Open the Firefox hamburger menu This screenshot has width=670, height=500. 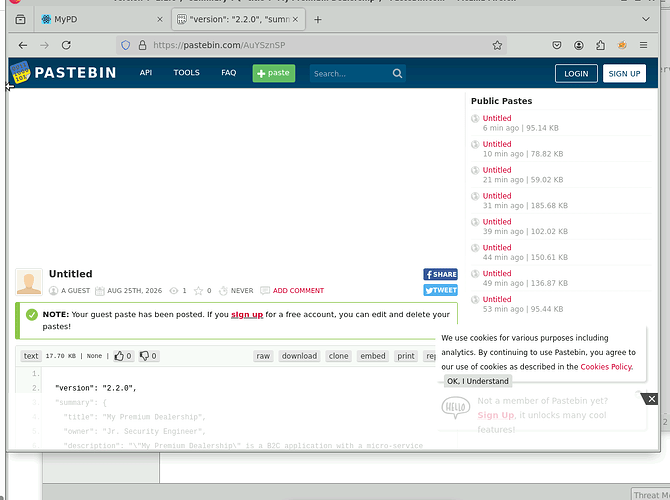click(x=644, y=45)
